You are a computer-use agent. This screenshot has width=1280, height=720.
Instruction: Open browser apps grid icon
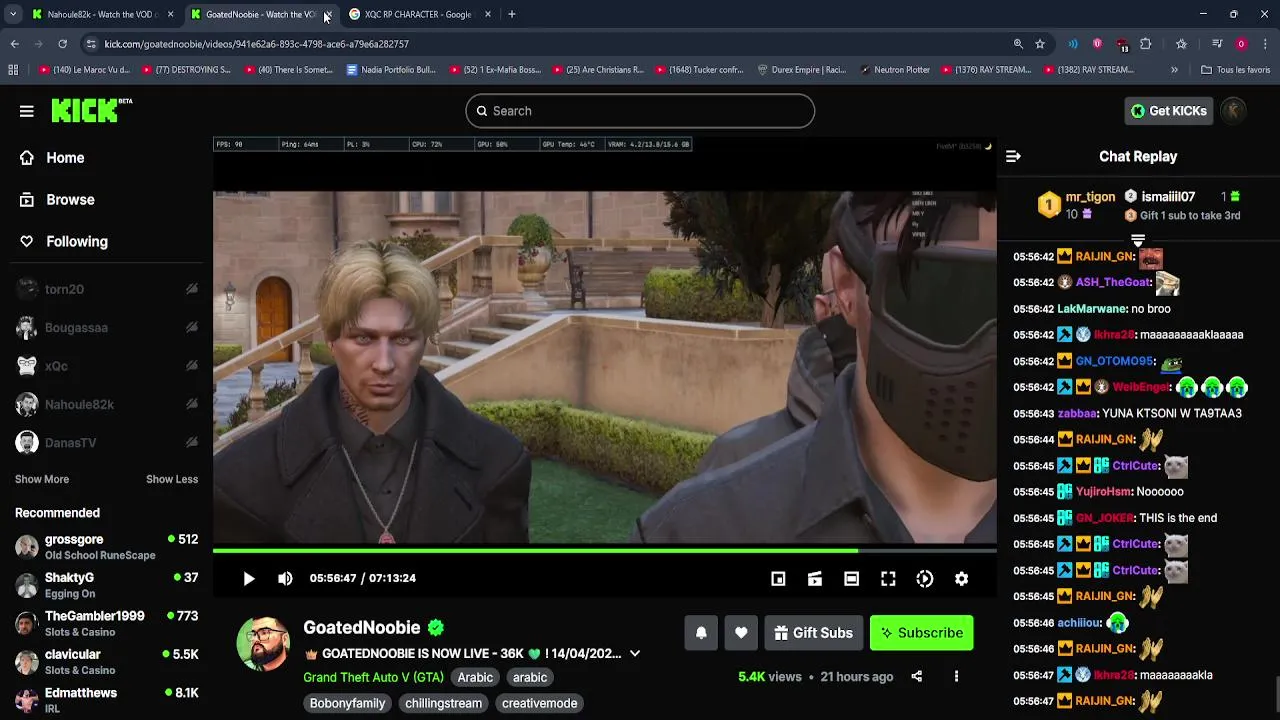pos(13,70)
